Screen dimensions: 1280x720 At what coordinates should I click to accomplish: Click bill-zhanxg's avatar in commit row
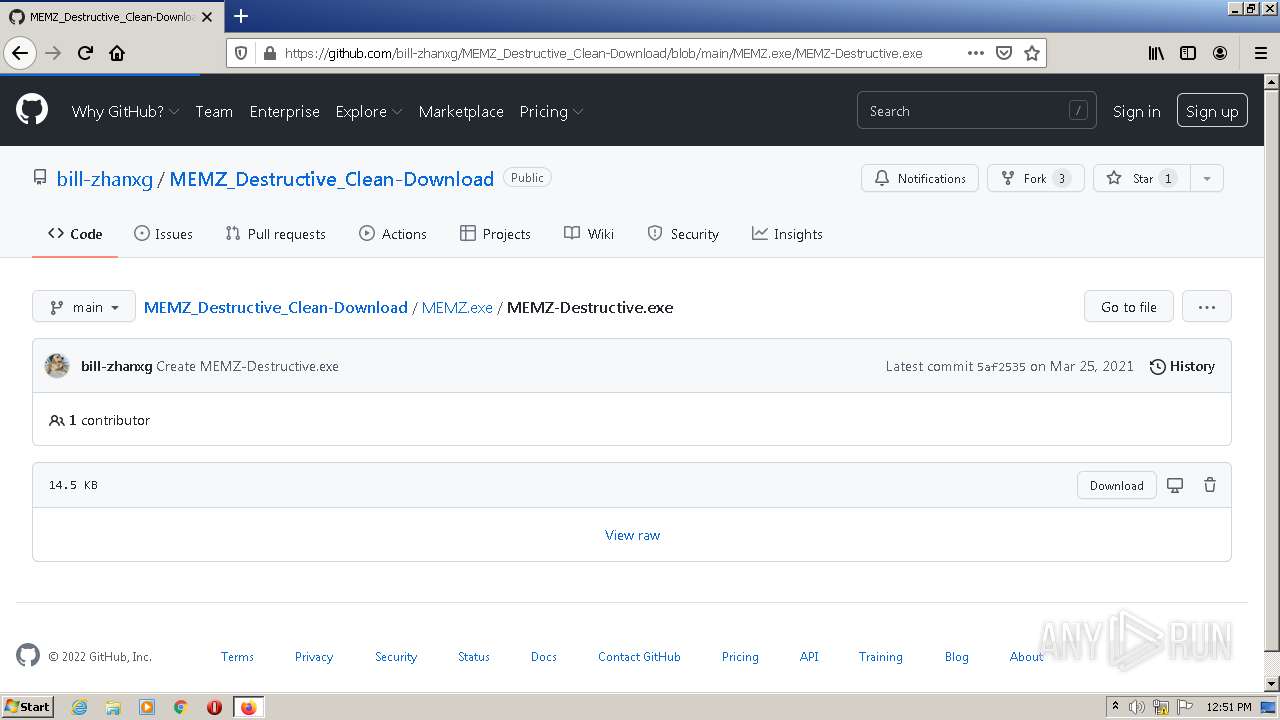(x=57, y=366)
